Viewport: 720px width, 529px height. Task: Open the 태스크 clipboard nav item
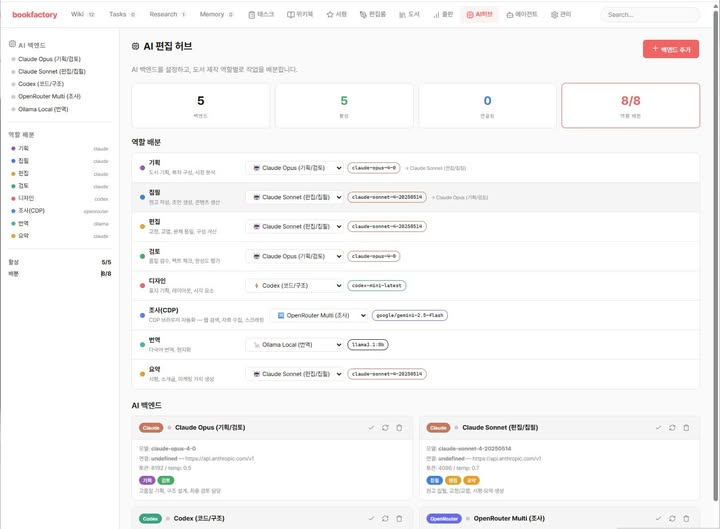(x=261, y=15)
